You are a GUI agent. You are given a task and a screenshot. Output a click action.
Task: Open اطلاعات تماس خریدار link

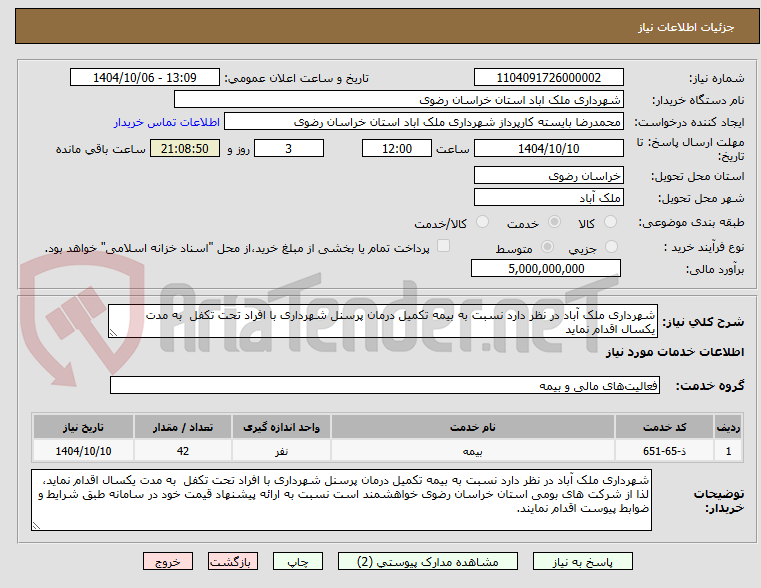click(167, 122)
